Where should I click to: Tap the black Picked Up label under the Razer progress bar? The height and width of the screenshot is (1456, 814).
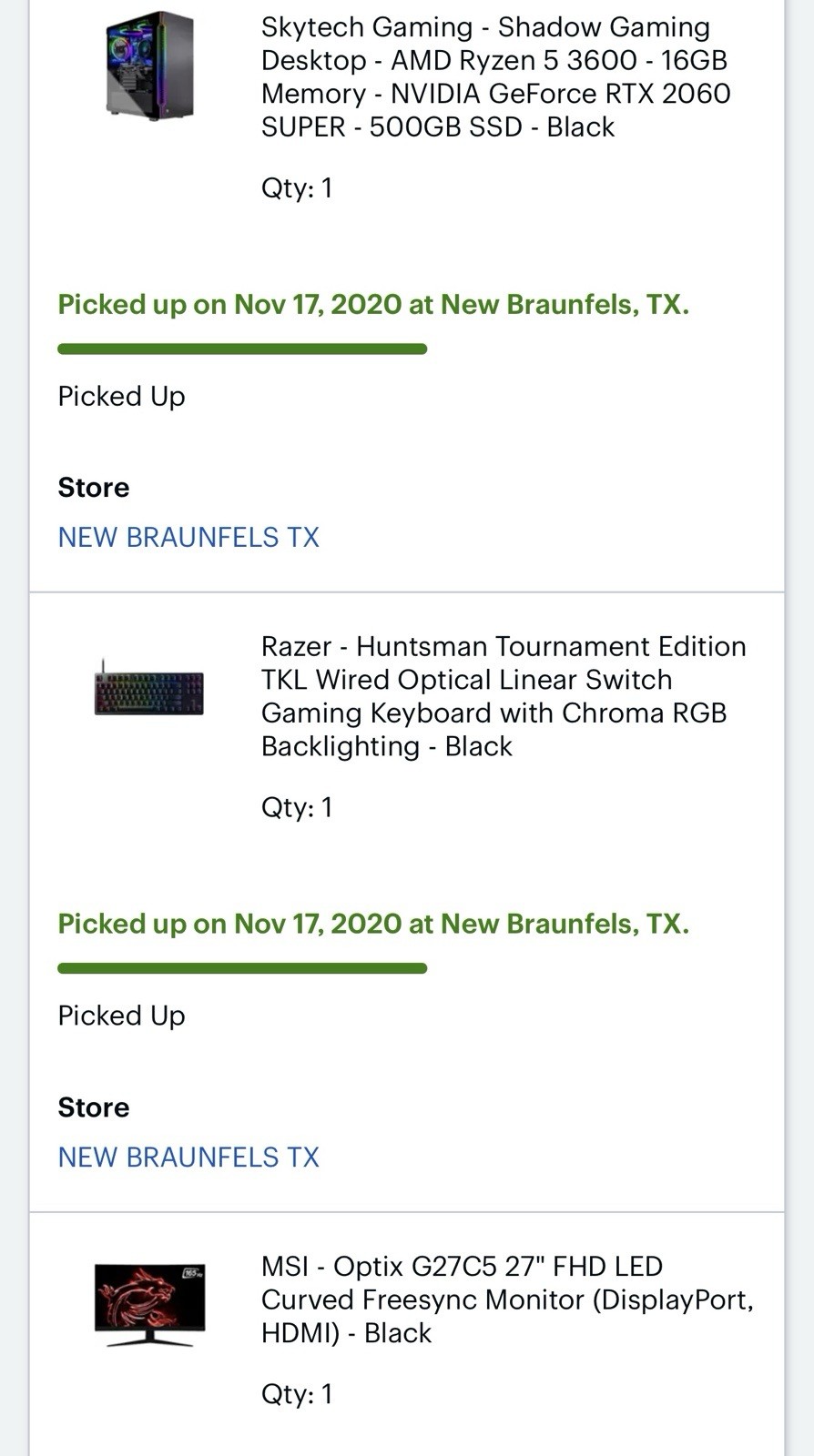121,1016
